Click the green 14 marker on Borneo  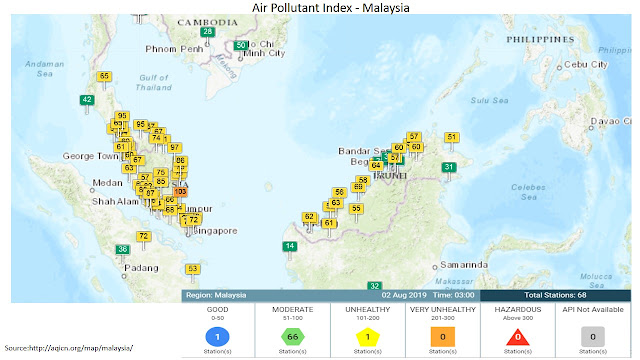tap(290, 246)
